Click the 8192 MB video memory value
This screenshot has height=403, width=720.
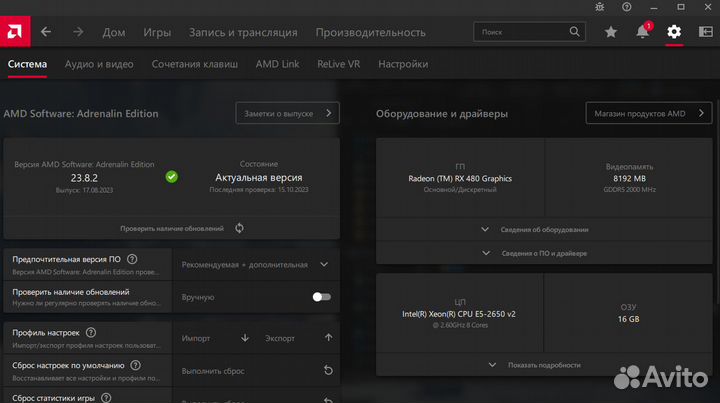[629, 179]
